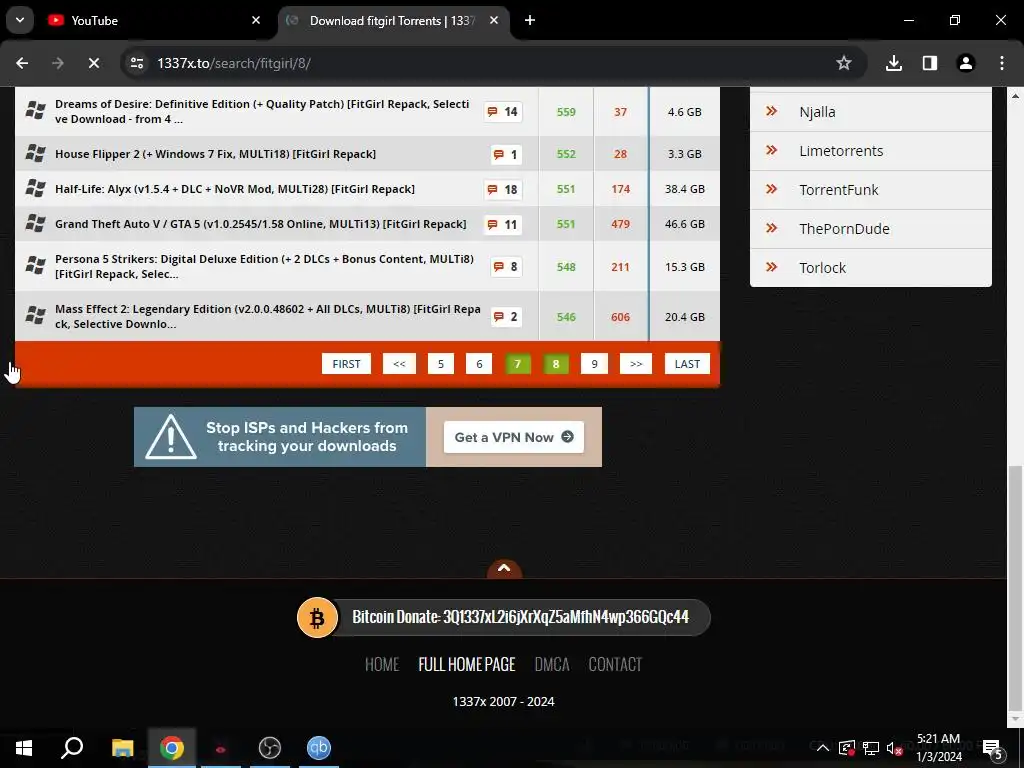Click the comments icon for Mass Effect 2
This screenshot has width=1024, height=768.
(505, 317)
